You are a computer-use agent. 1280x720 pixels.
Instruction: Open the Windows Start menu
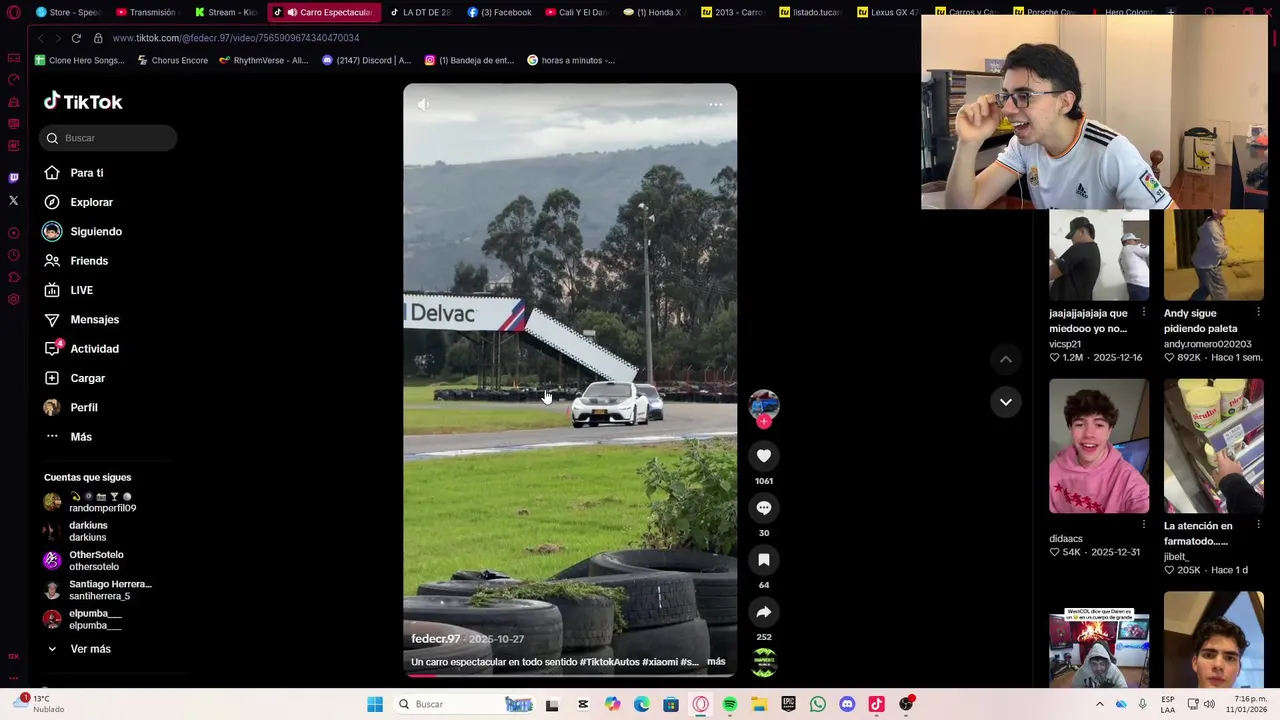375,704
